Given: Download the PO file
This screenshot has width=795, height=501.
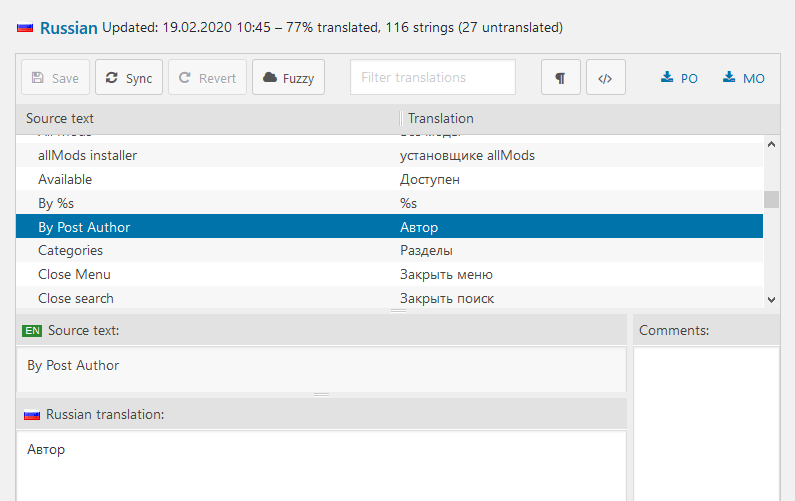Looking at the screenshot, I should [x=679, y=78].
